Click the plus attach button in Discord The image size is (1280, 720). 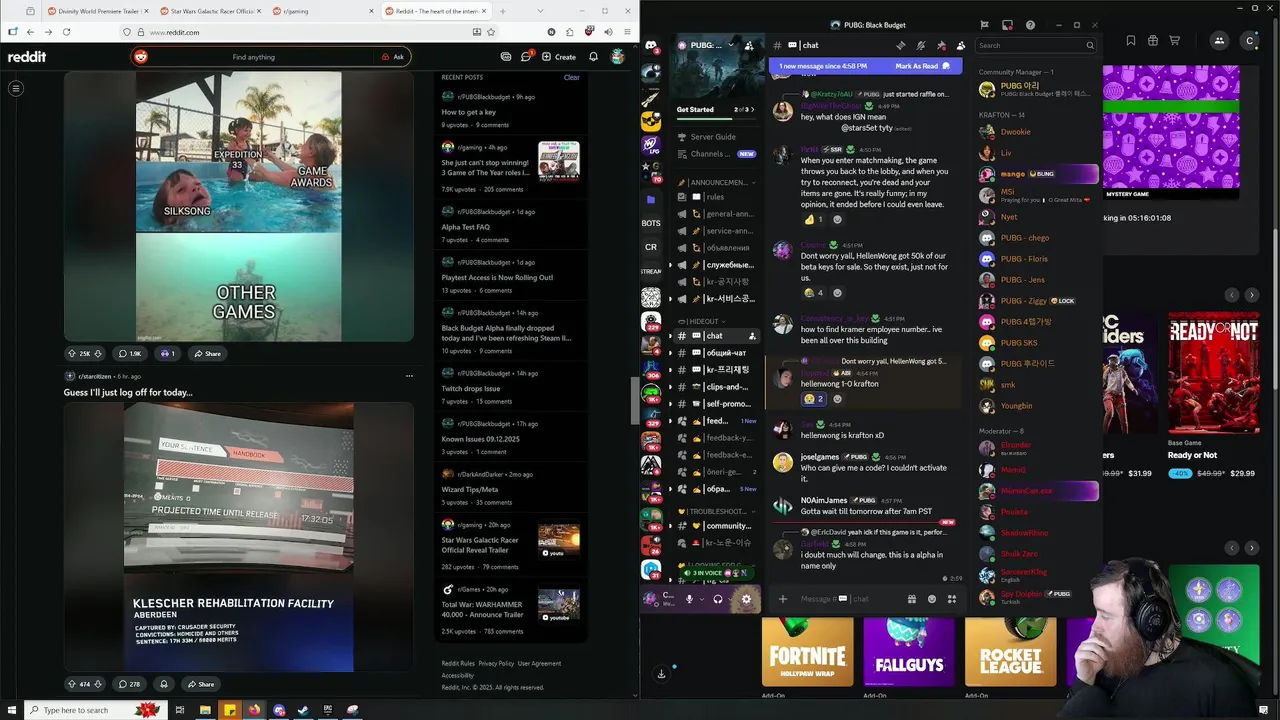coord(783,599)
